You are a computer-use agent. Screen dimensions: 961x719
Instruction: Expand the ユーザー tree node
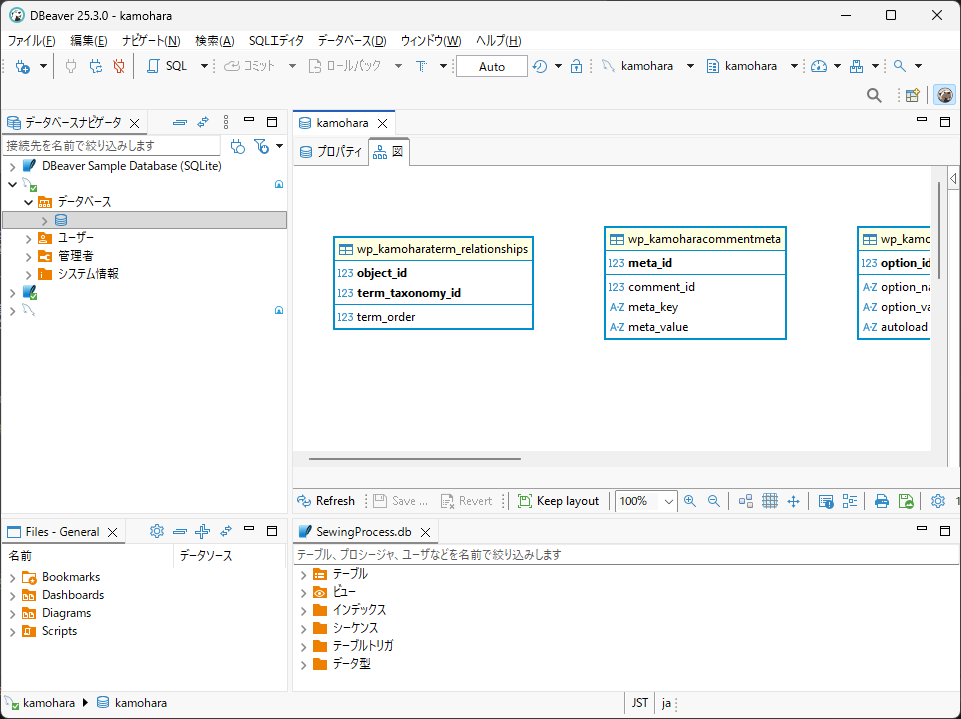click(28, 238)
